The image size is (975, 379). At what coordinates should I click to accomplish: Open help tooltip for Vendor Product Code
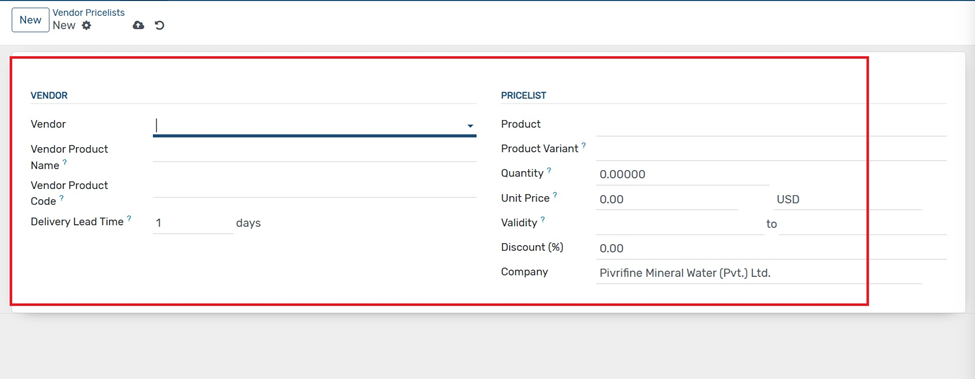click(62, 199)
